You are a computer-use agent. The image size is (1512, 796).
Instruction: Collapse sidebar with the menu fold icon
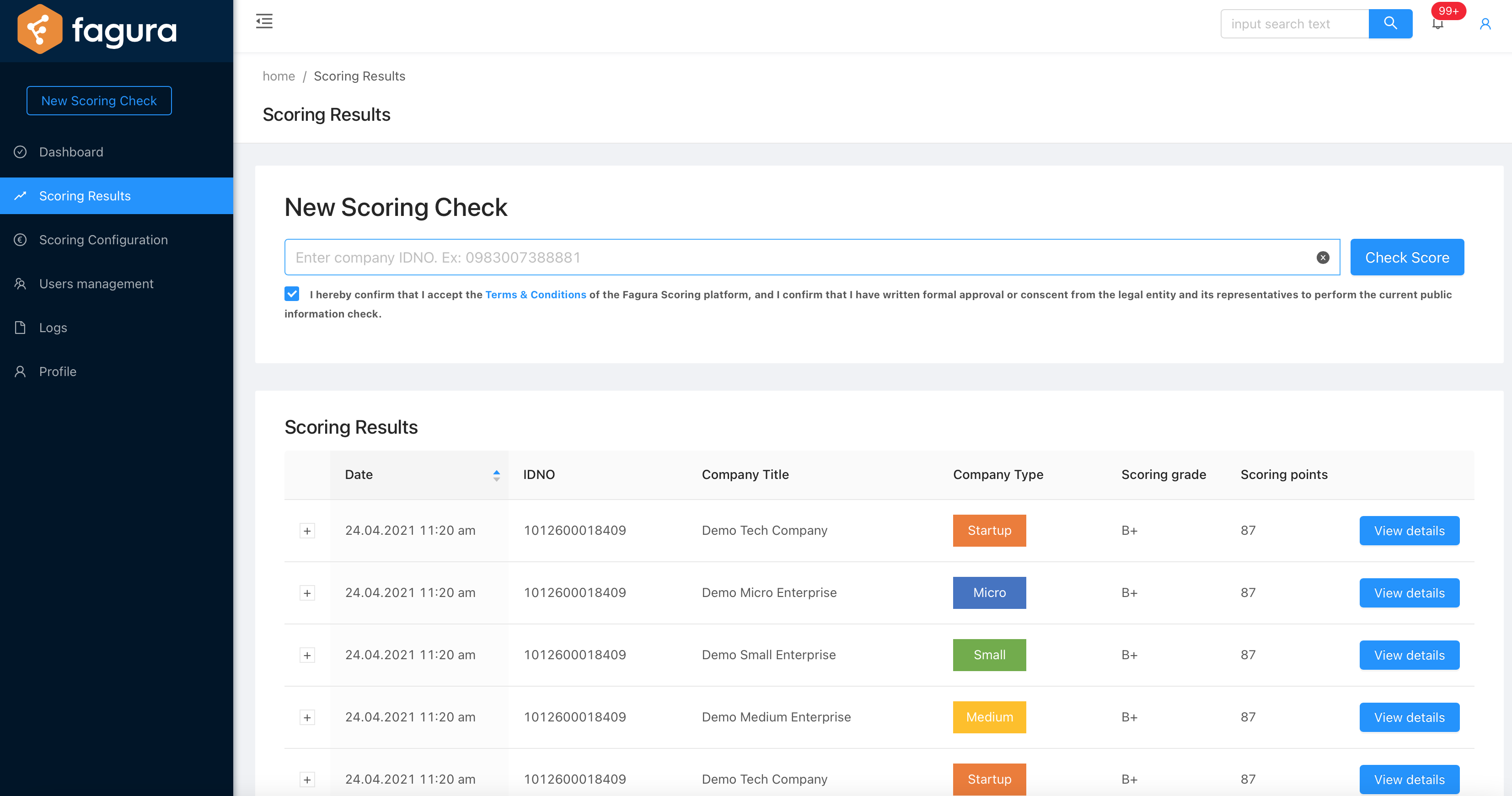point(264,22)
